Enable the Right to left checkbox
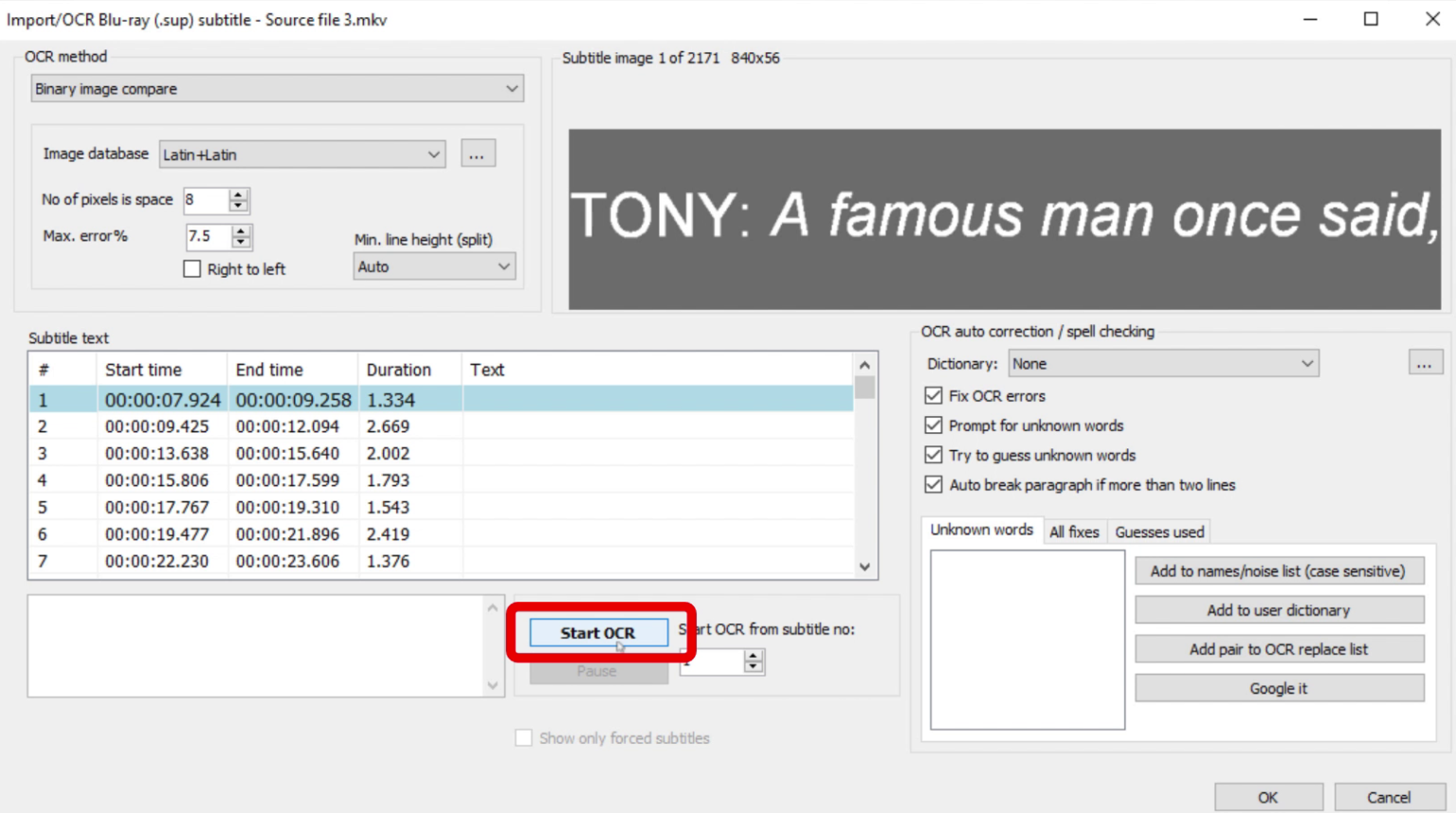The width and height of the screenshot is (1456, 813). pyautogui.click(x=192, y=269)
